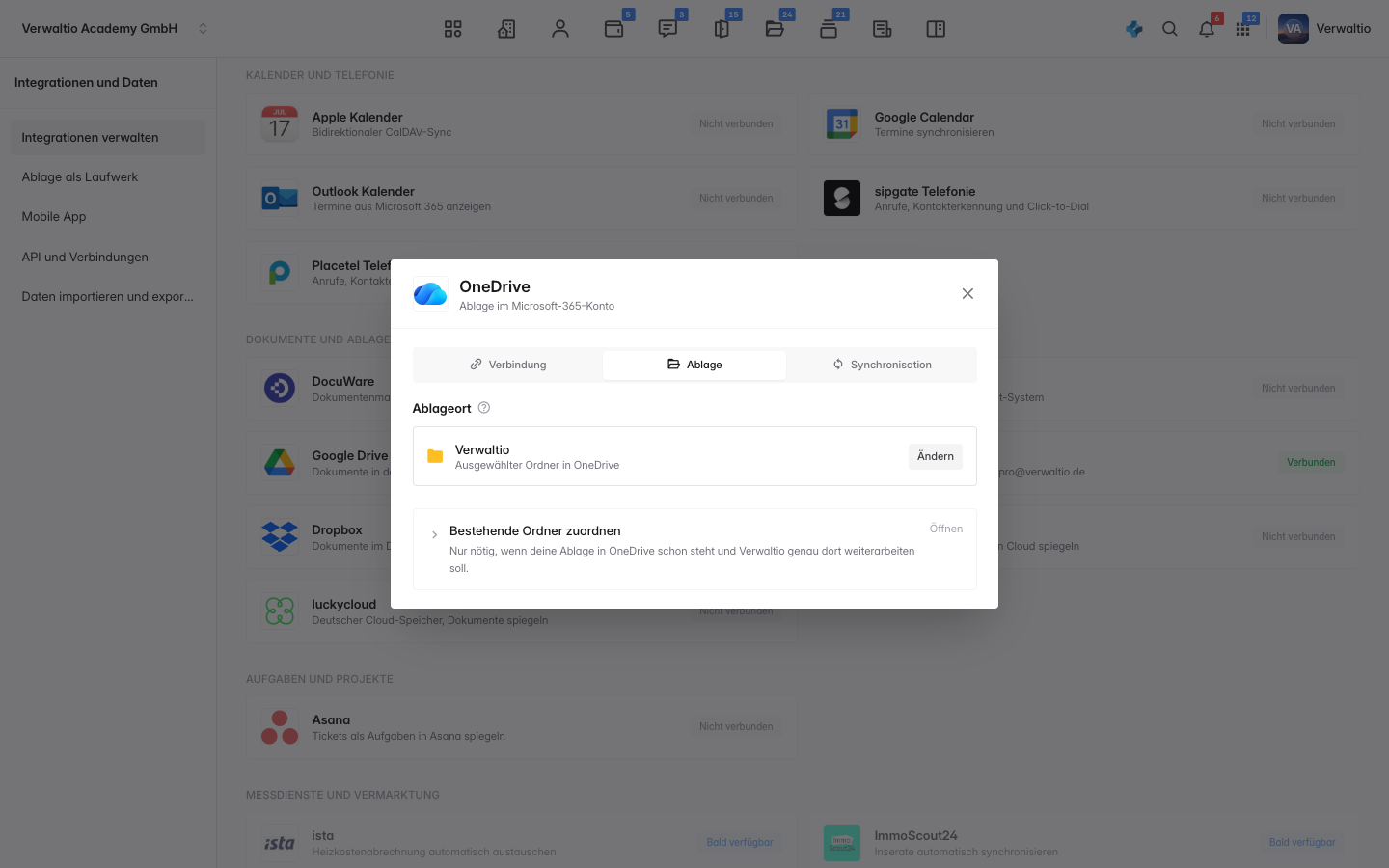Open the Google Calendar integration card
This screenshot has height=868, width=1389.
coord(1084,124)
